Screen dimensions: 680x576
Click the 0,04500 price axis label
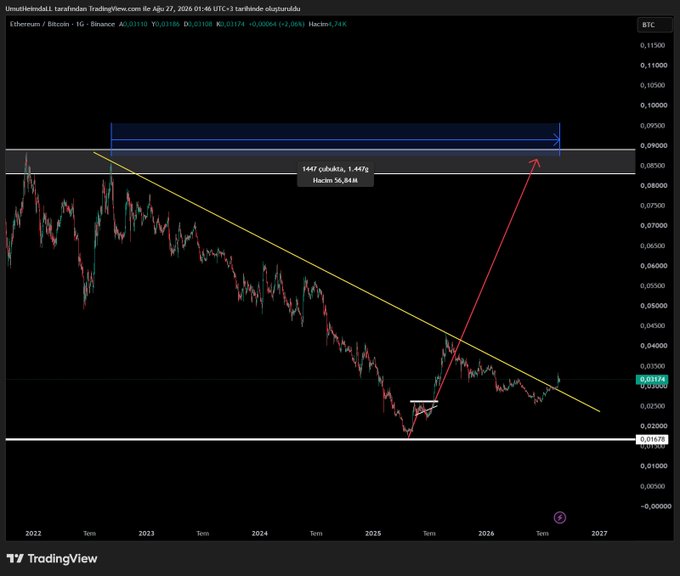tap(653, 325)
